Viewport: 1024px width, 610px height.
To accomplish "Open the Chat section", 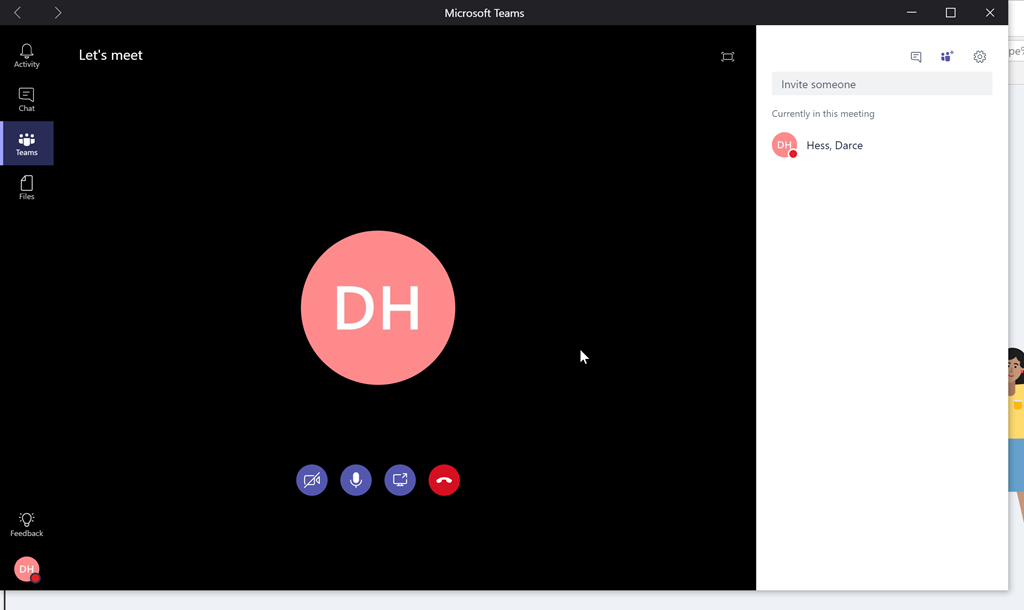I will (27, 100).
